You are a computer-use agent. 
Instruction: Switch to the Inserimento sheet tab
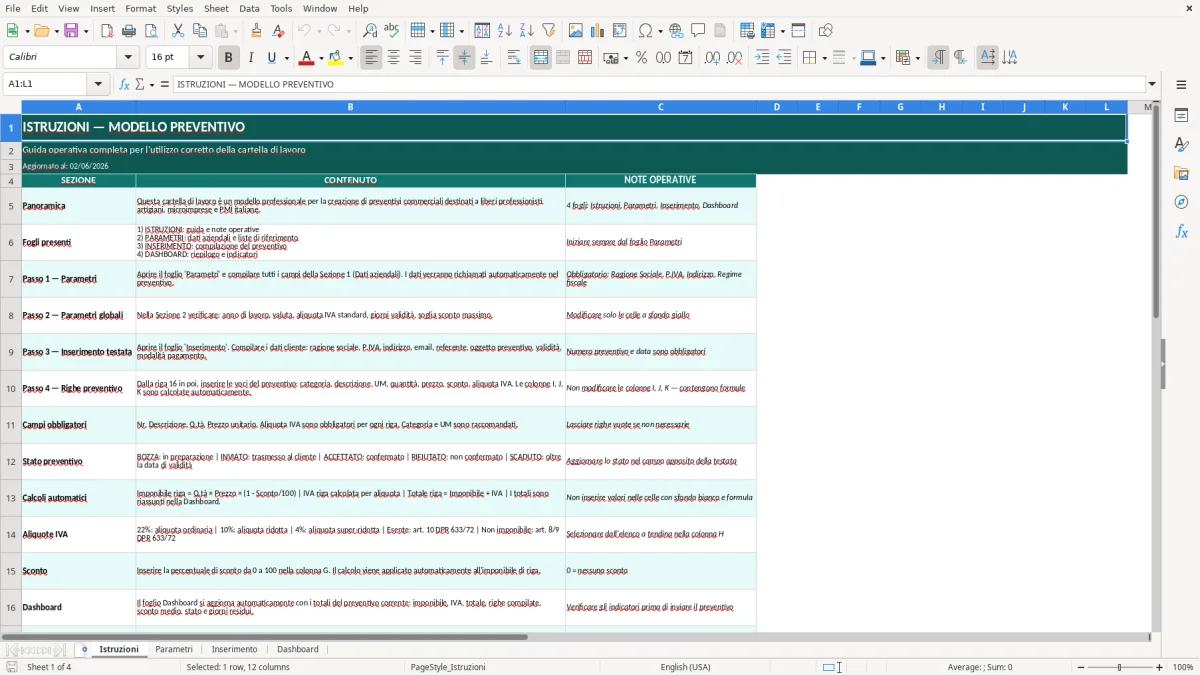(234, 649)
